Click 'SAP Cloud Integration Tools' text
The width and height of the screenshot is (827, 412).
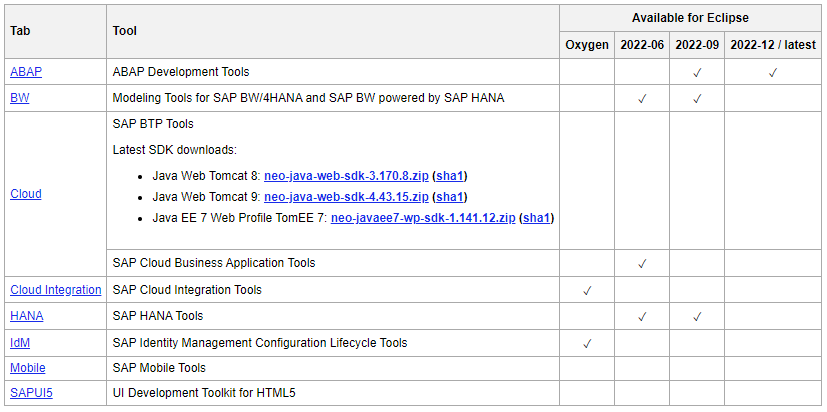pos(187,290)
